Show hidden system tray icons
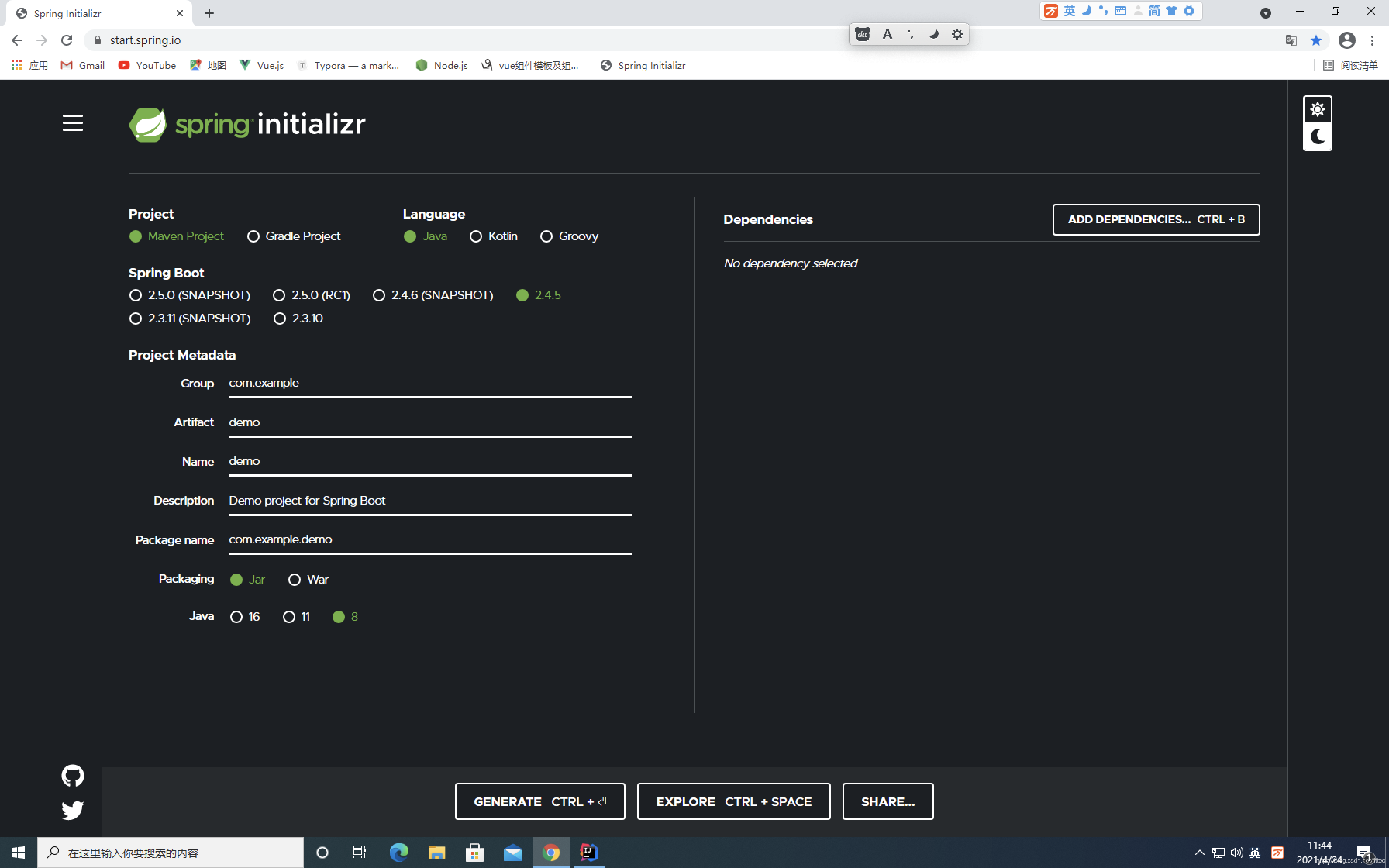Viewport: 1389px width, 868px height. (1199, 852)
